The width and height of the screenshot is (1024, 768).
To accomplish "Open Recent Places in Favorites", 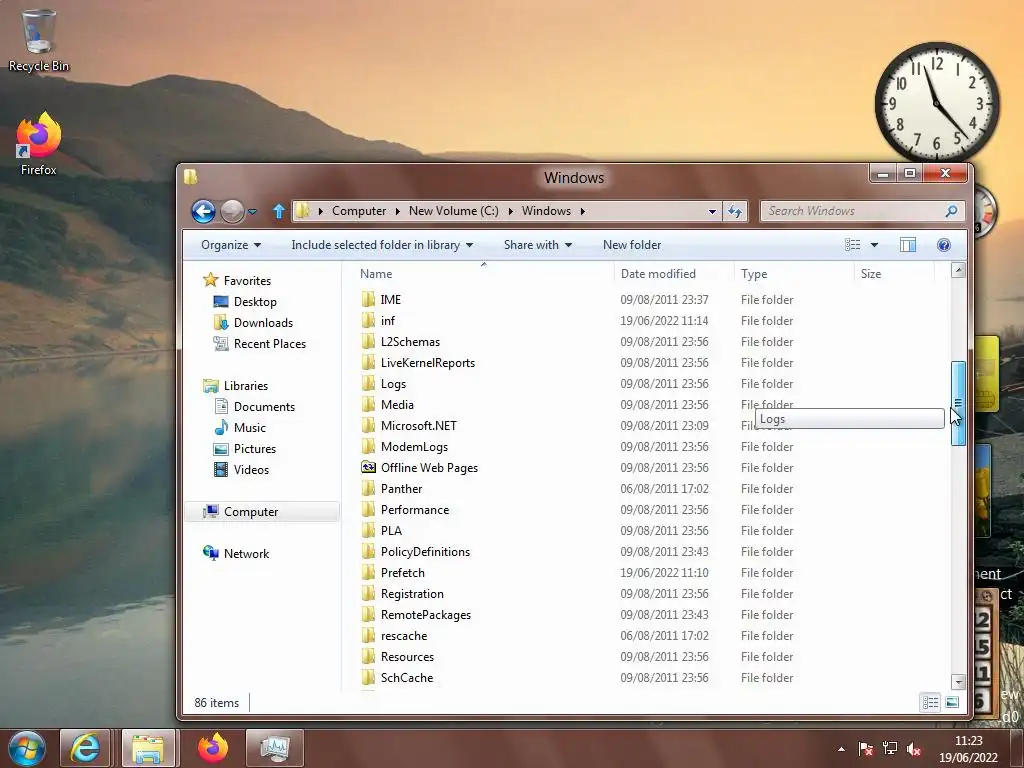I will click(269, 344).
